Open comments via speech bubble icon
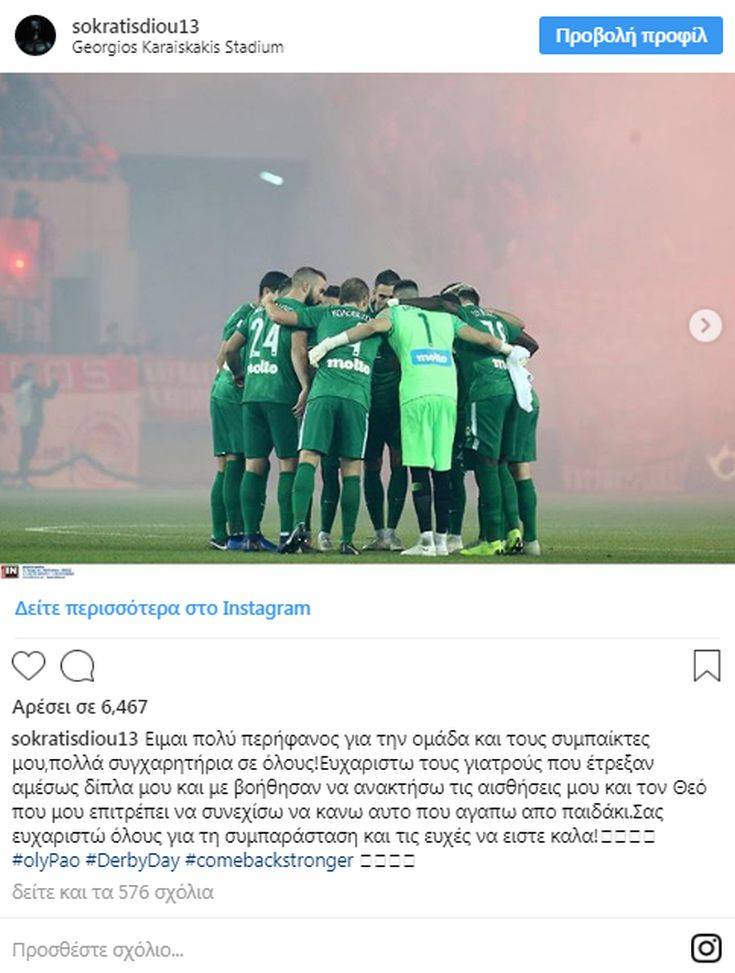This screenshot has height=973, width=735. pos(78,666)
